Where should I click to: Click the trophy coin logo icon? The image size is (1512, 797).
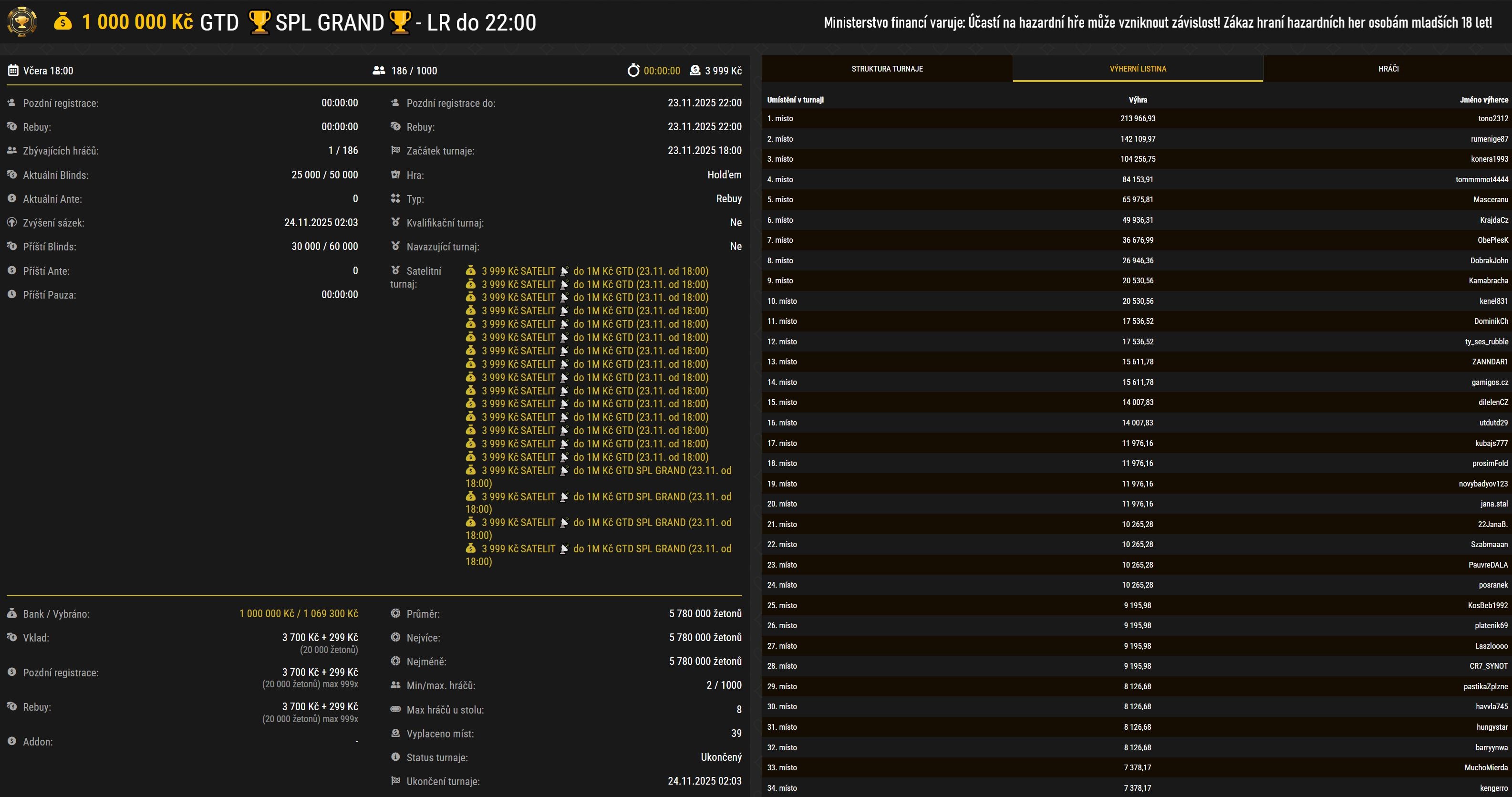click(22, 22)
